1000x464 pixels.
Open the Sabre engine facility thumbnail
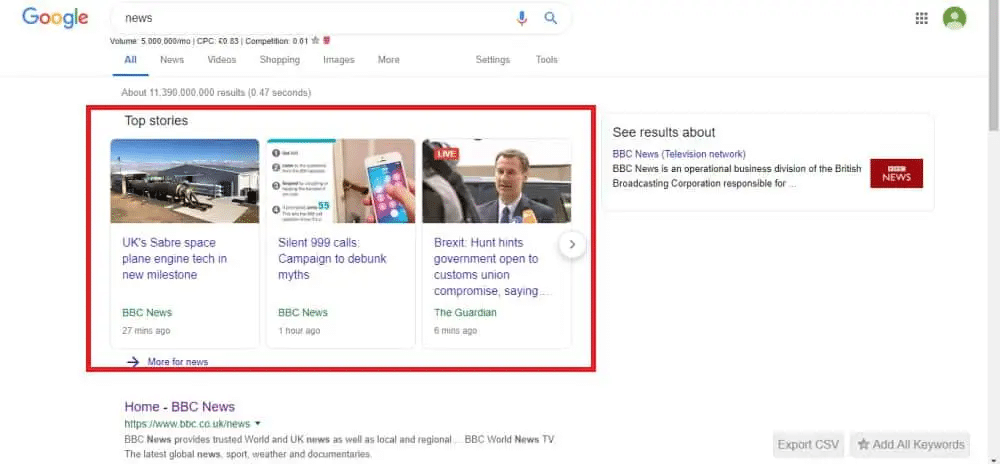click(x=185, y=181)
